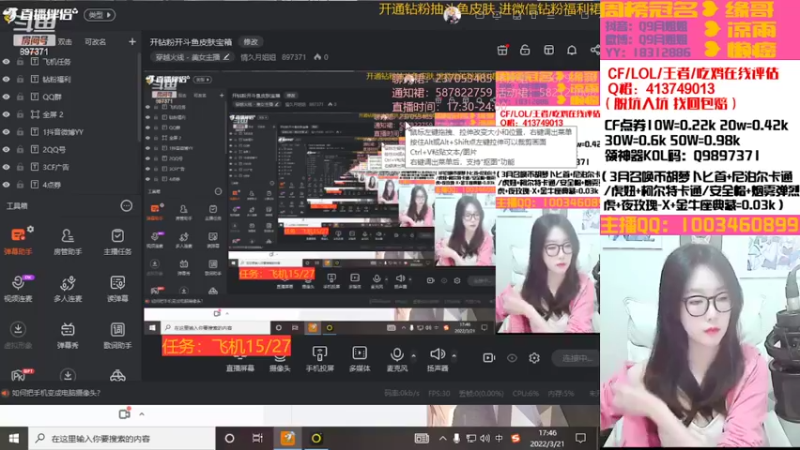Open the 读弹幕 tool
The image size is (800, 450).
(117, 288)
